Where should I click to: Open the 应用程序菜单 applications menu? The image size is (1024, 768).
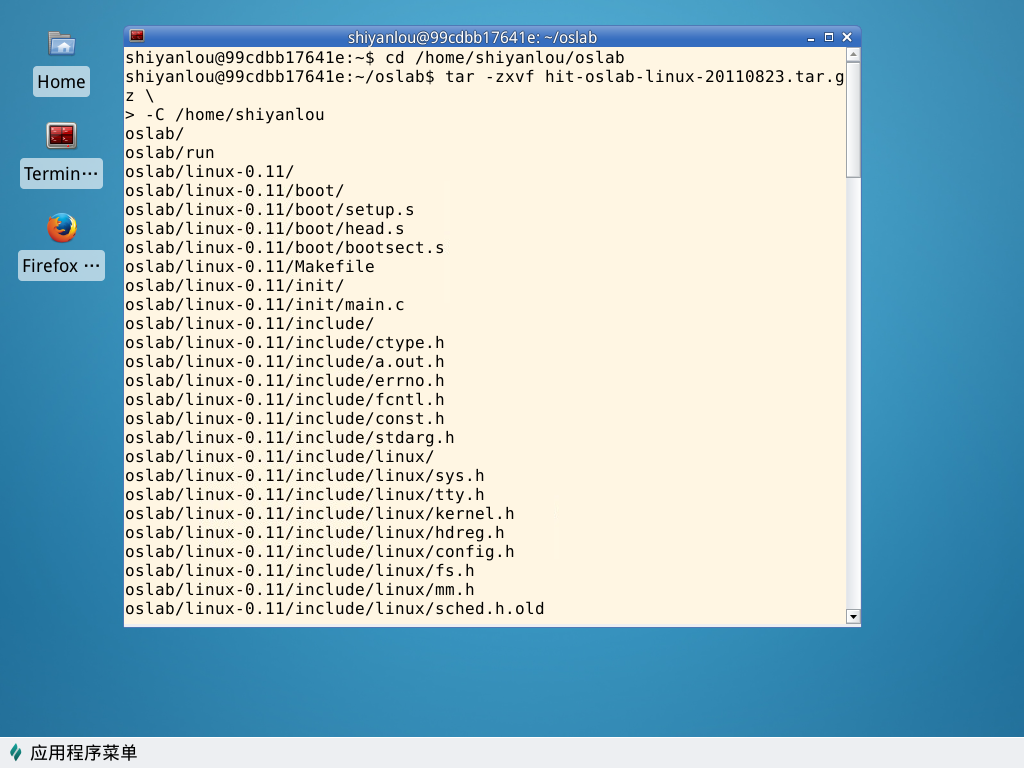[83, 753]
